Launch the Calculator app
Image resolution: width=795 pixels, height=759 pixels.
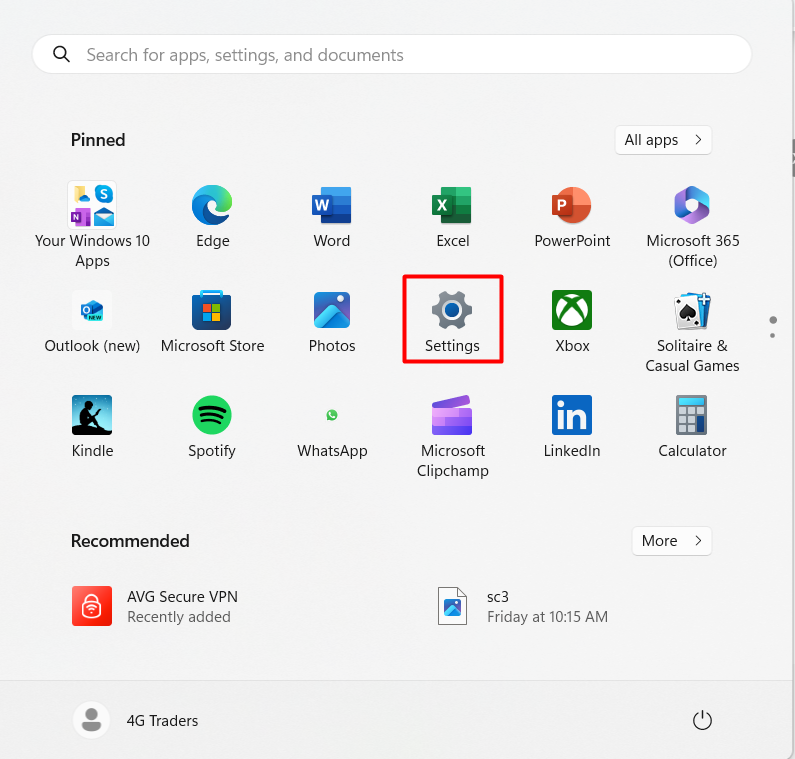pyautogui.click(x=692, y=426)
